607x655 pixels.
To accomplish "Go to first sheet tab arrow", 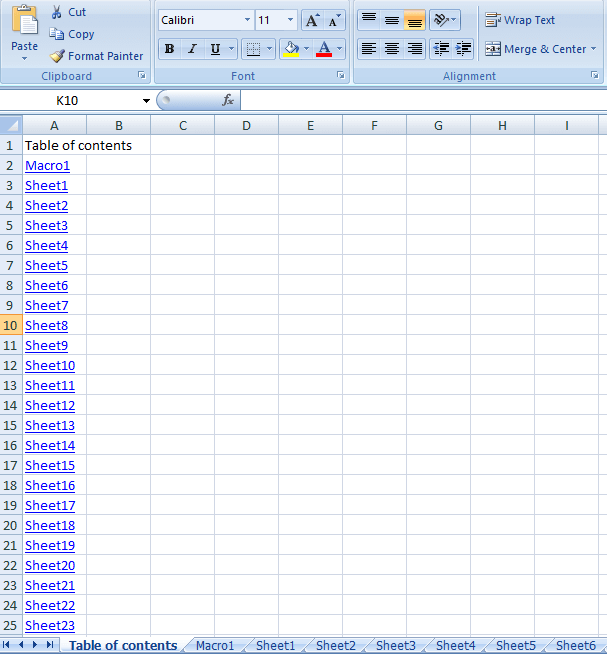I will (6, 645).
